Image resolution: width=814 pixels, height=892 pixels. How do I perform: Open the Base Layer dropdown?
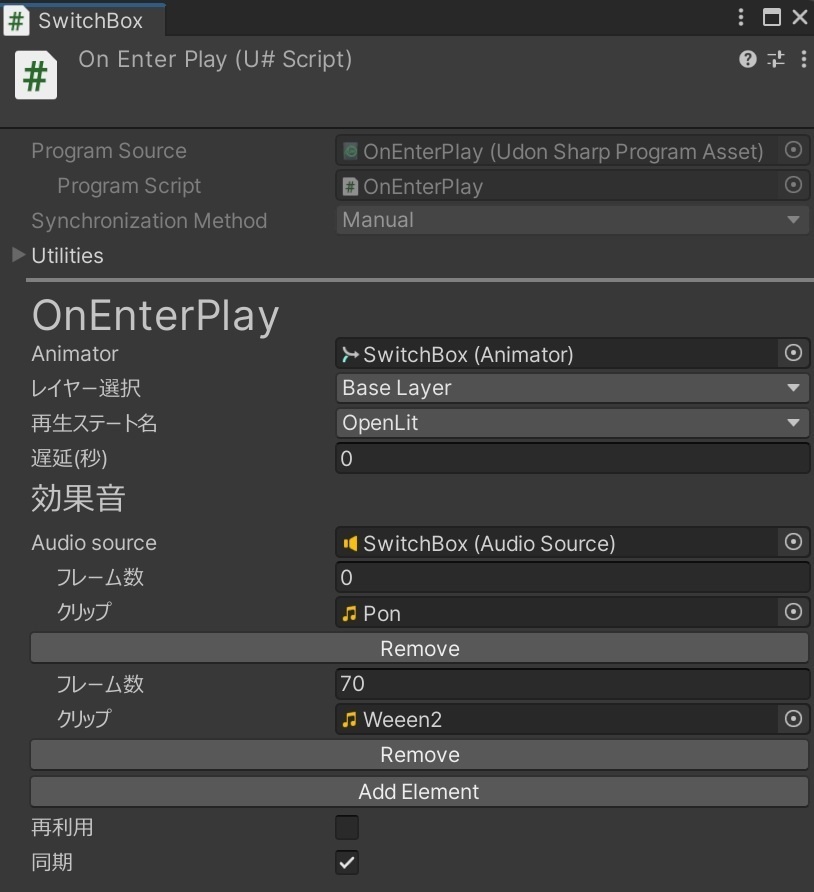(572, 388)
